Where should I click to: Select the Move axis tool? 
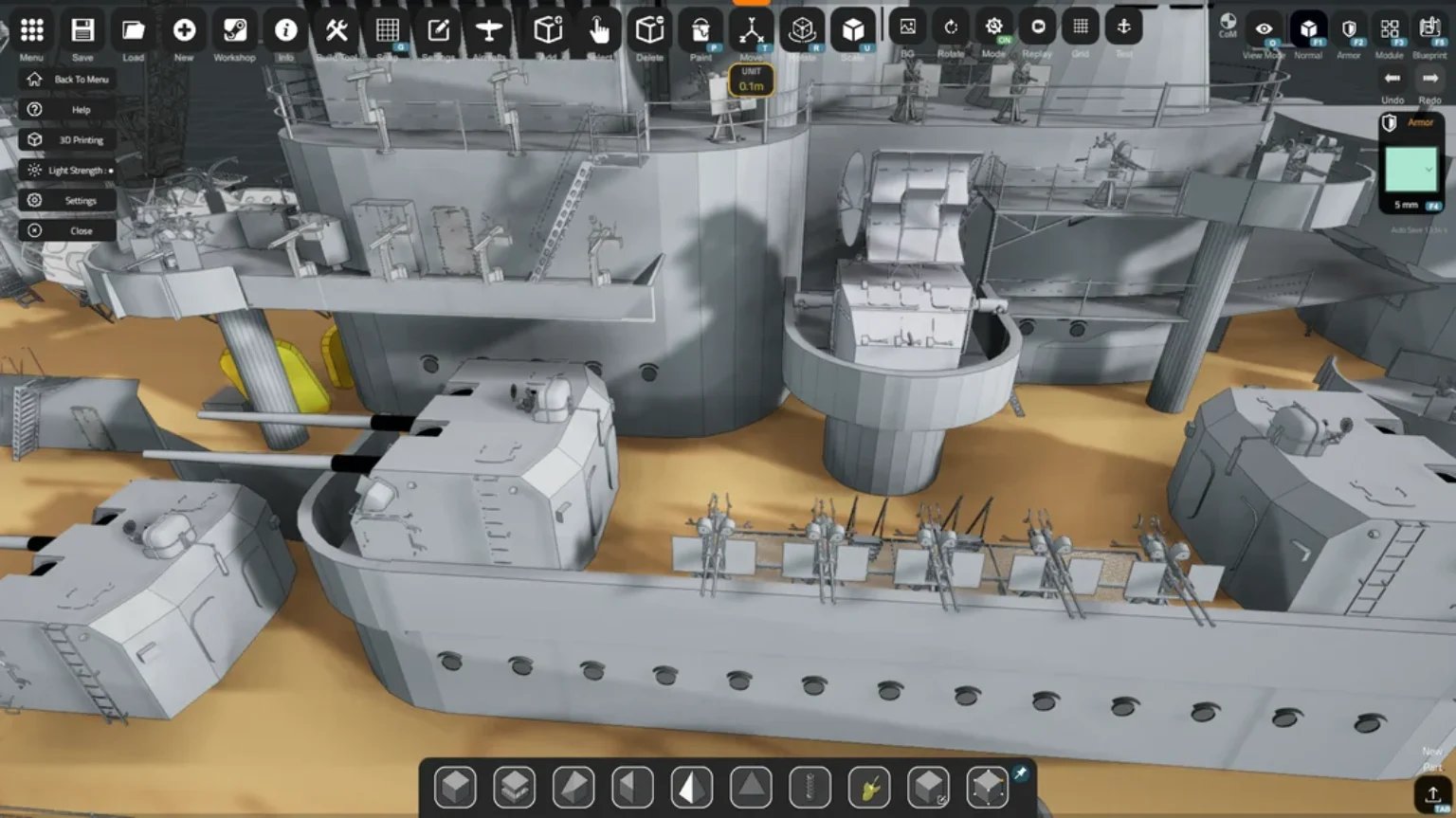751,31
